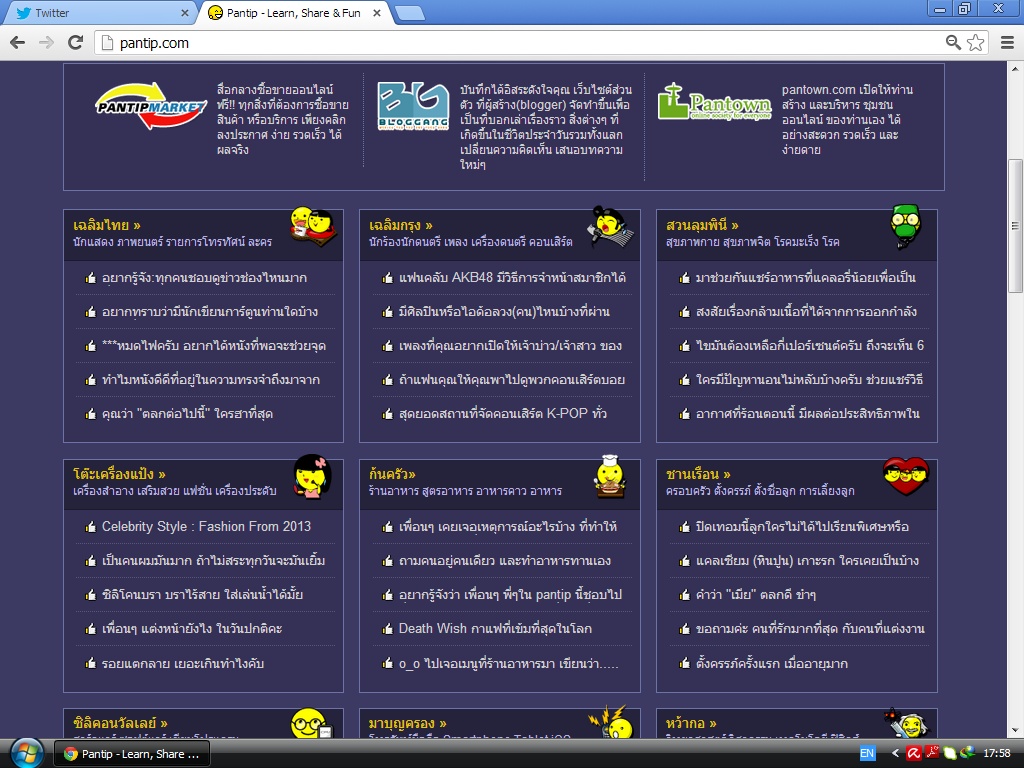Open the เฉลิมไทย » forum heading

point(107,225)
